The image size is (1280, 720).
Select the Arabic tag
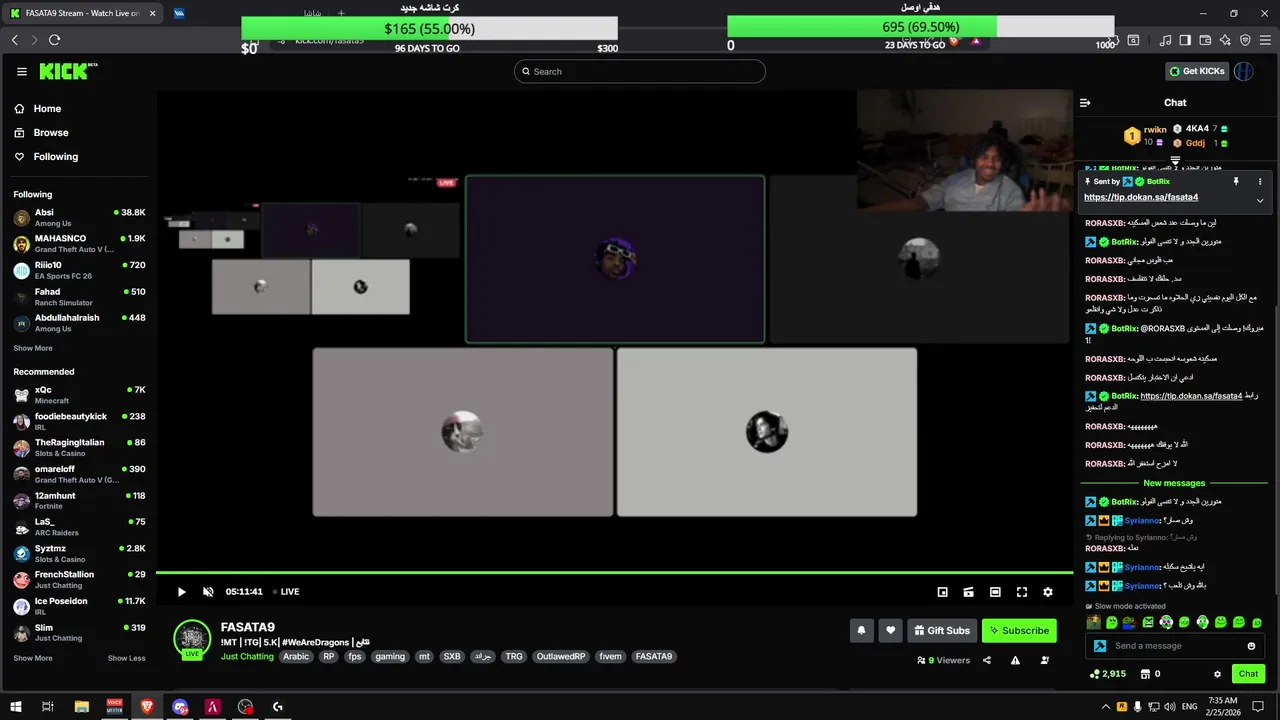296,657
